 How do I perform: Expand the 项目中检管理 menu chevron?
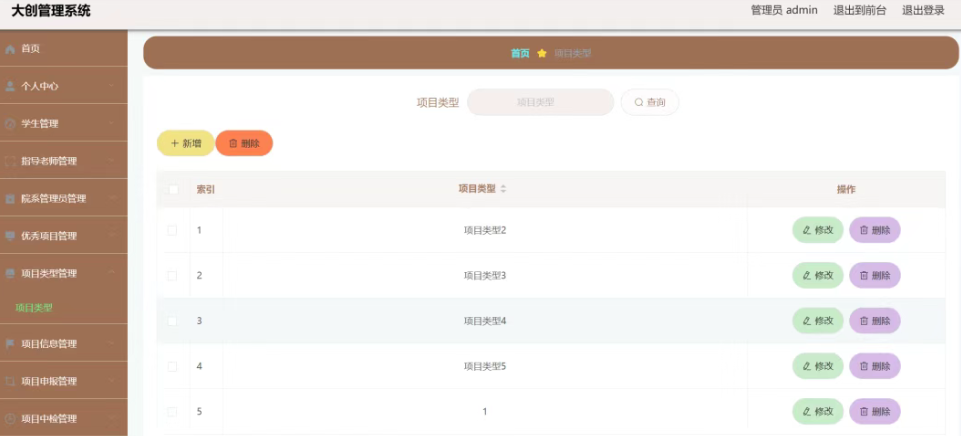112,419
